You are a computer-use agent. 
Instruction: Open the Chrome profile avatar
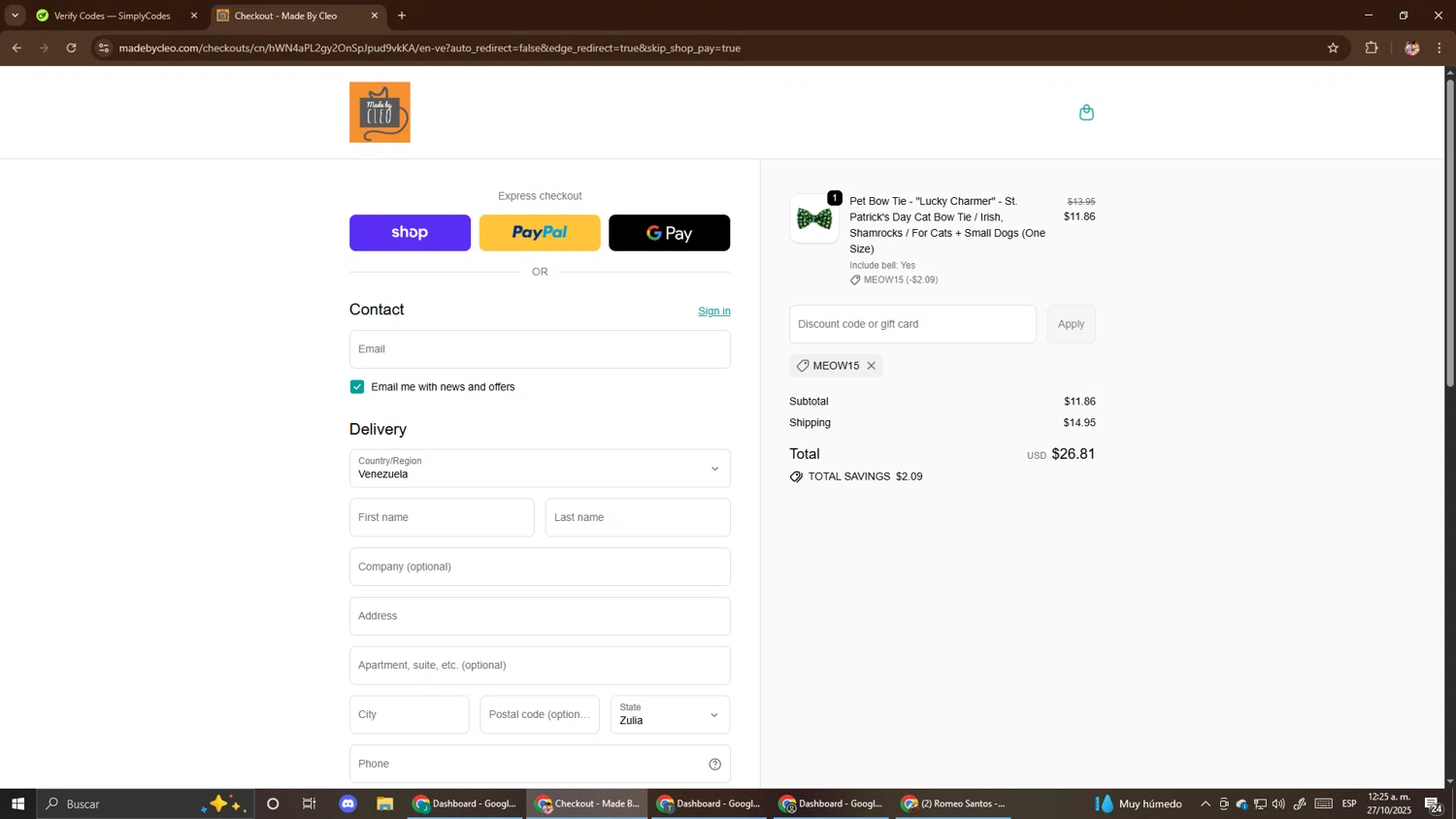1411,48
